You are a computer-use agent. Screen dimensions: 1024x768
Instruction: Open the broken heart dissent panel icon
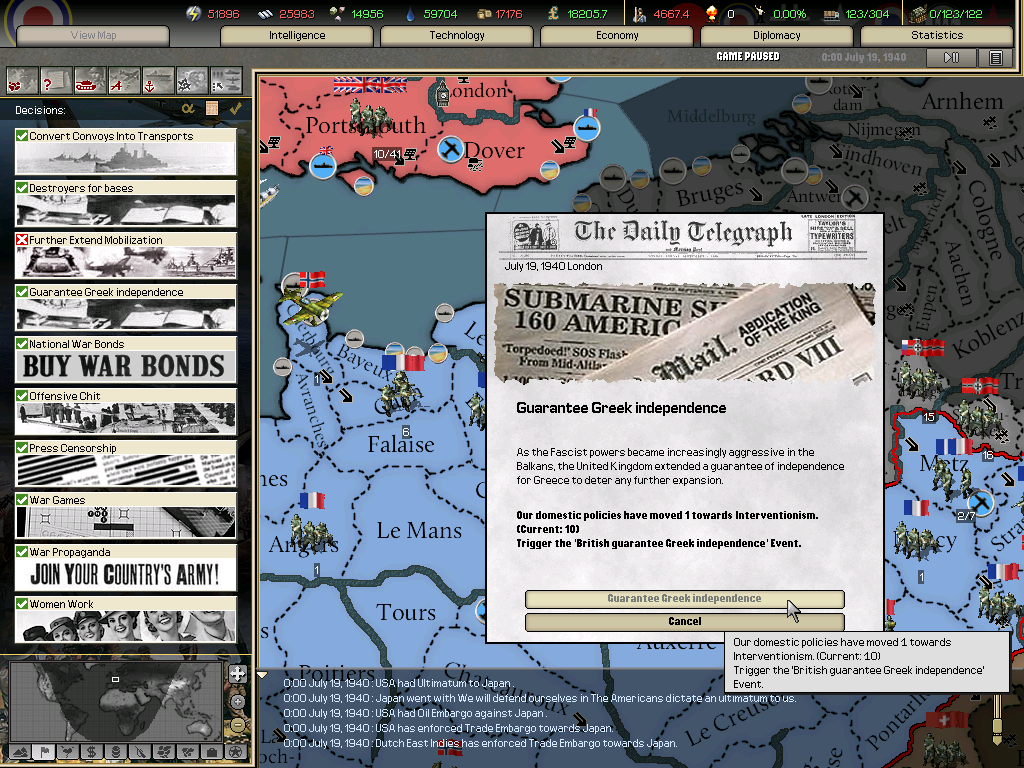tap(22, 82)
